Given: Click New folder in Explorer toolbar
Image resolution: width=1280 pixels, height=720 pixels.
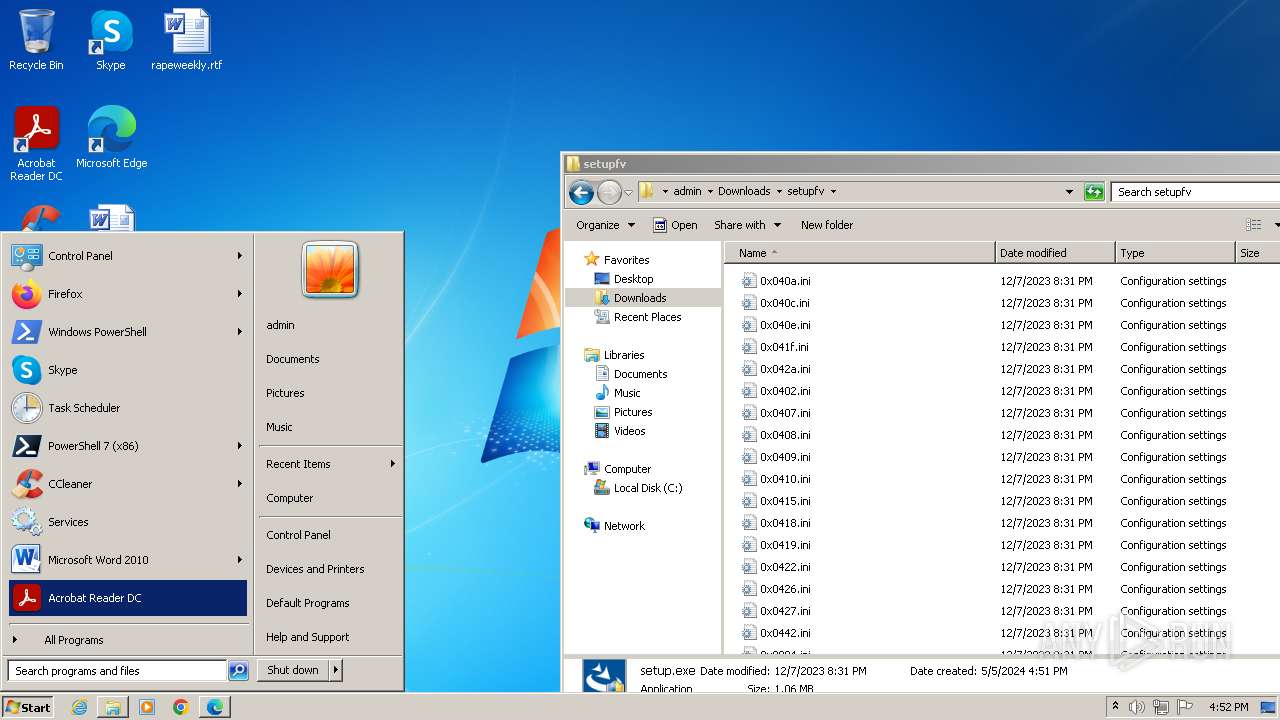Looking at the screenshot, I should click(x=827, y=225).
